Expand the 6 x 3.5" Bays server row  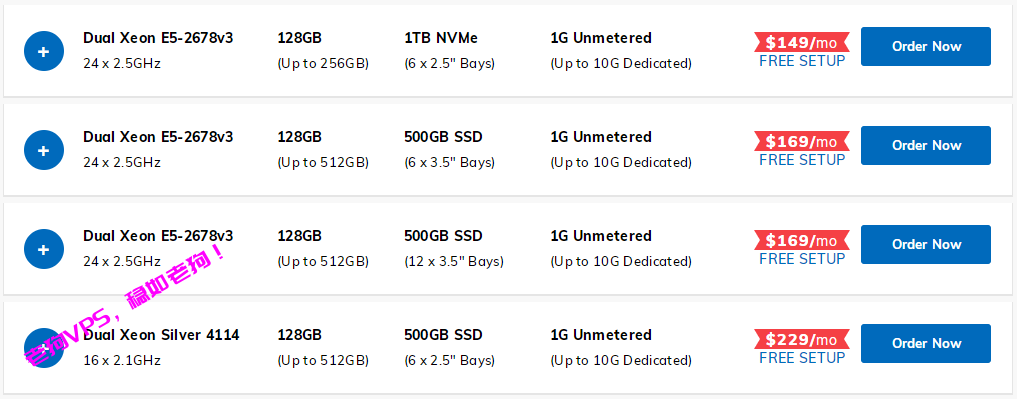43,151
